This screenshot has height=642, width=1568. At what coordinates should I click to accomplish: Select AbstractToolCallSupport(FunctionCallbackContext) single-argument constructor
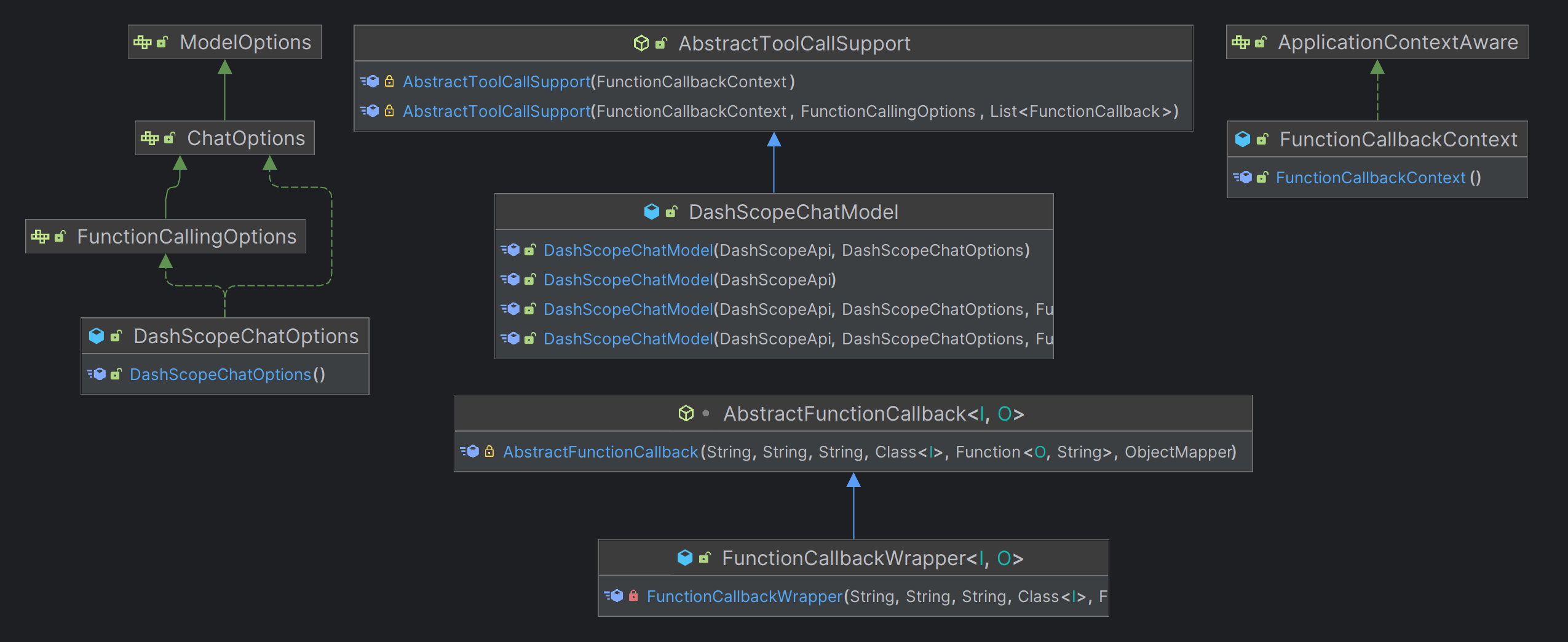pyautogui.click(x=774, y=82)
